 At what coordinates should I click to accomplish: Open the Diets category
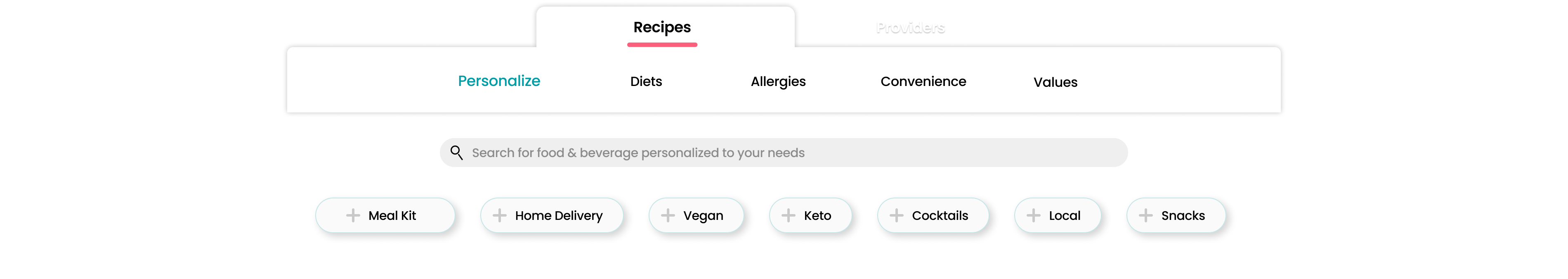coord(646,81)
